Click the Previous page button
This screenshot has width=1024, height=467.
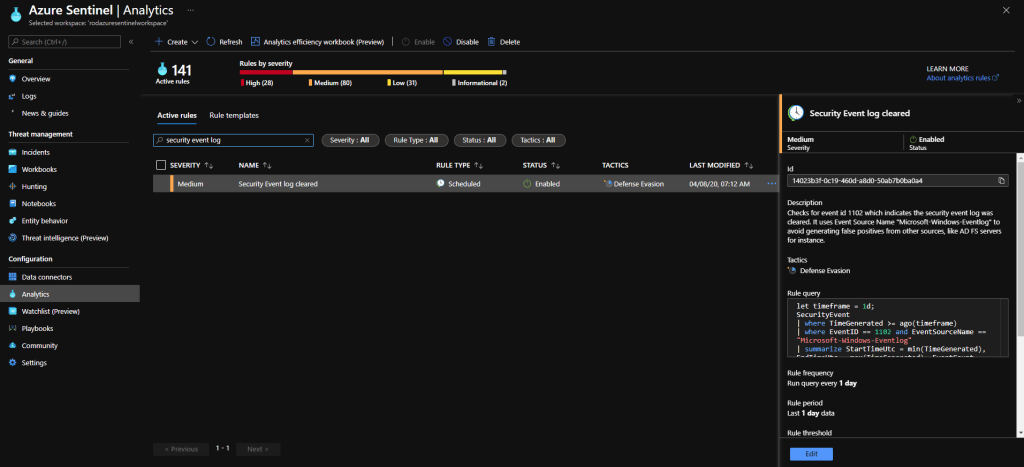(x=182, y=449)
